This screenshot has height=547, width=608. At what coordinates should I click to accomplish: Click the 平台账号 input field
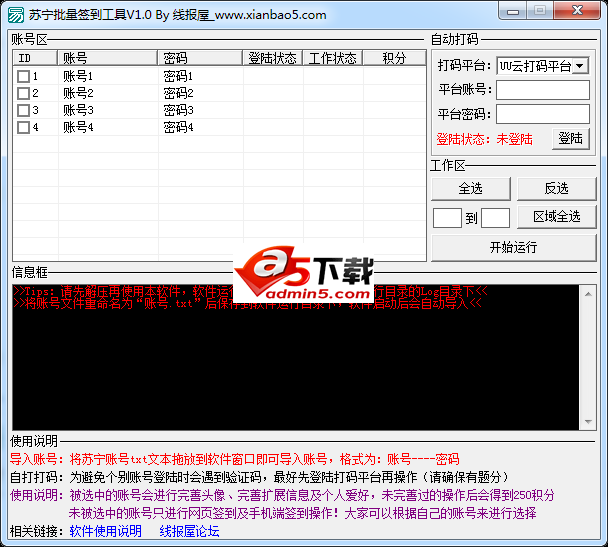tap(543, 90)
